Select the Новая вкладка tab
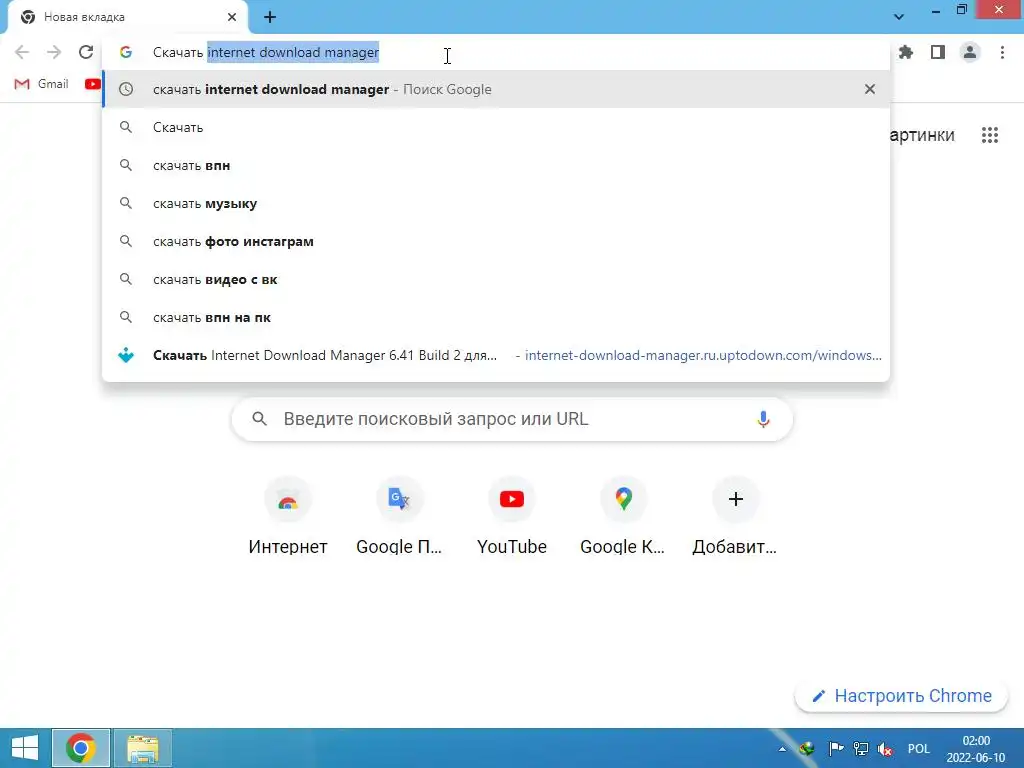Screen dimensions: 1024x768 click(127, 17)
